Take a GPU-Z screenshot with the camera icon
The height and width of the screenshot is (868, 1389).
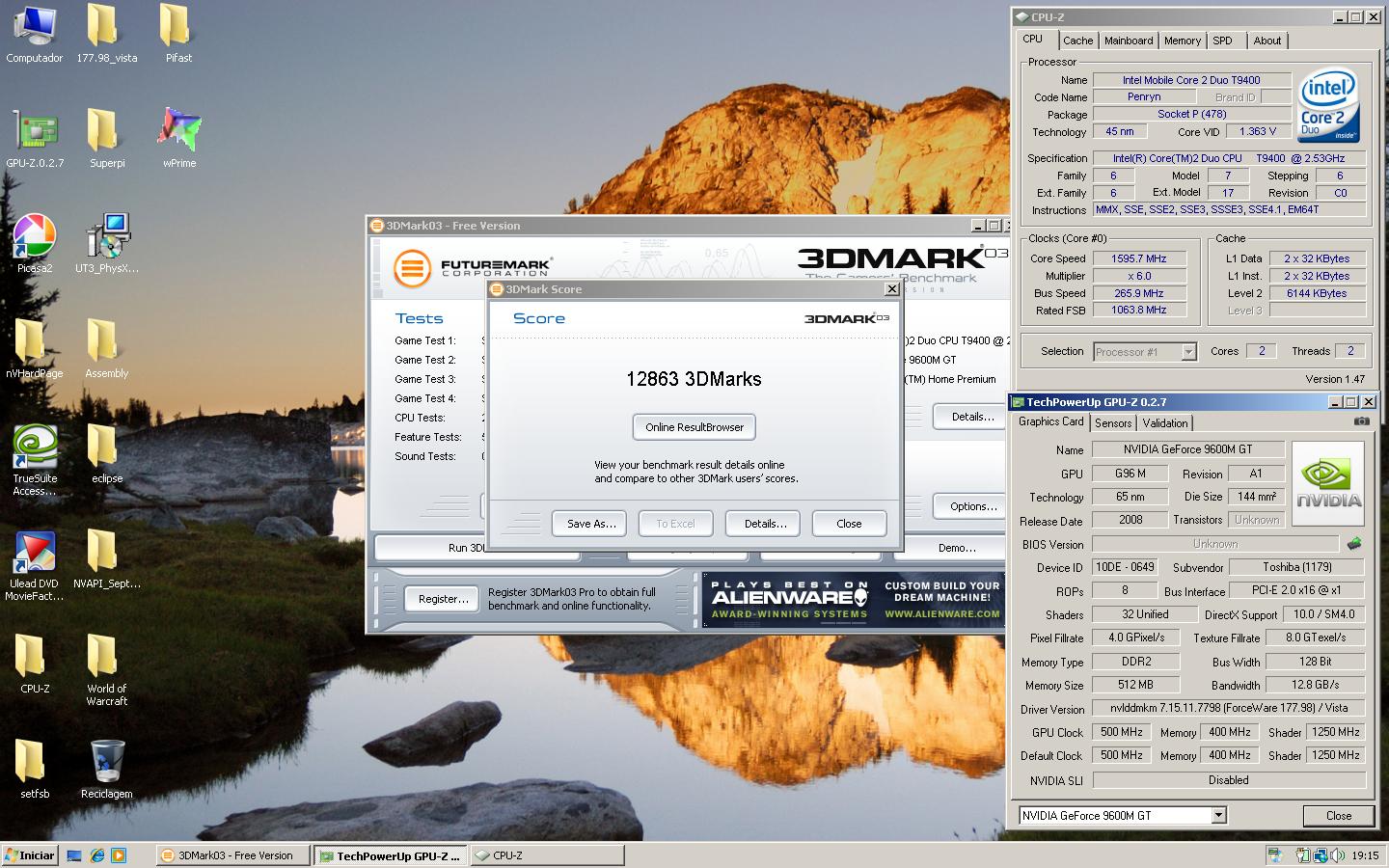click(1361, 421)
